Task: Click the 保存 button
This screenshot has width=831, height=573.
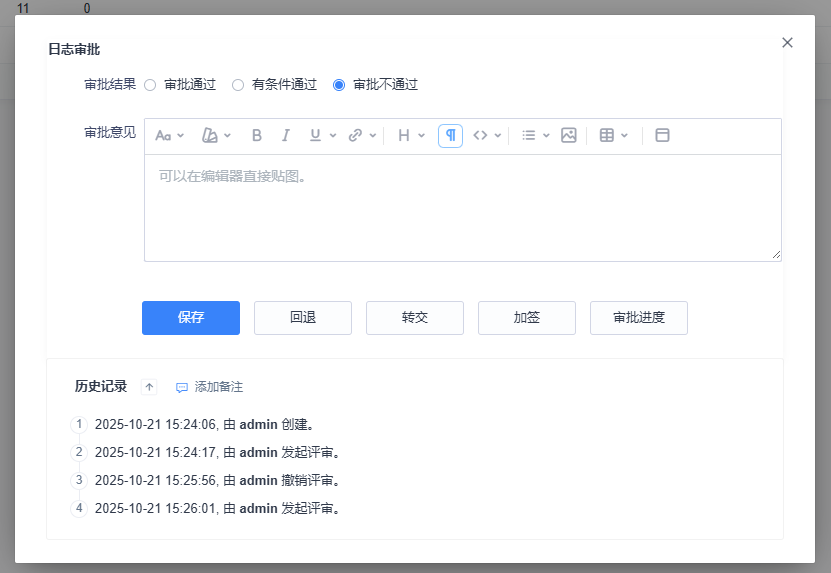Action: point(191,318)
